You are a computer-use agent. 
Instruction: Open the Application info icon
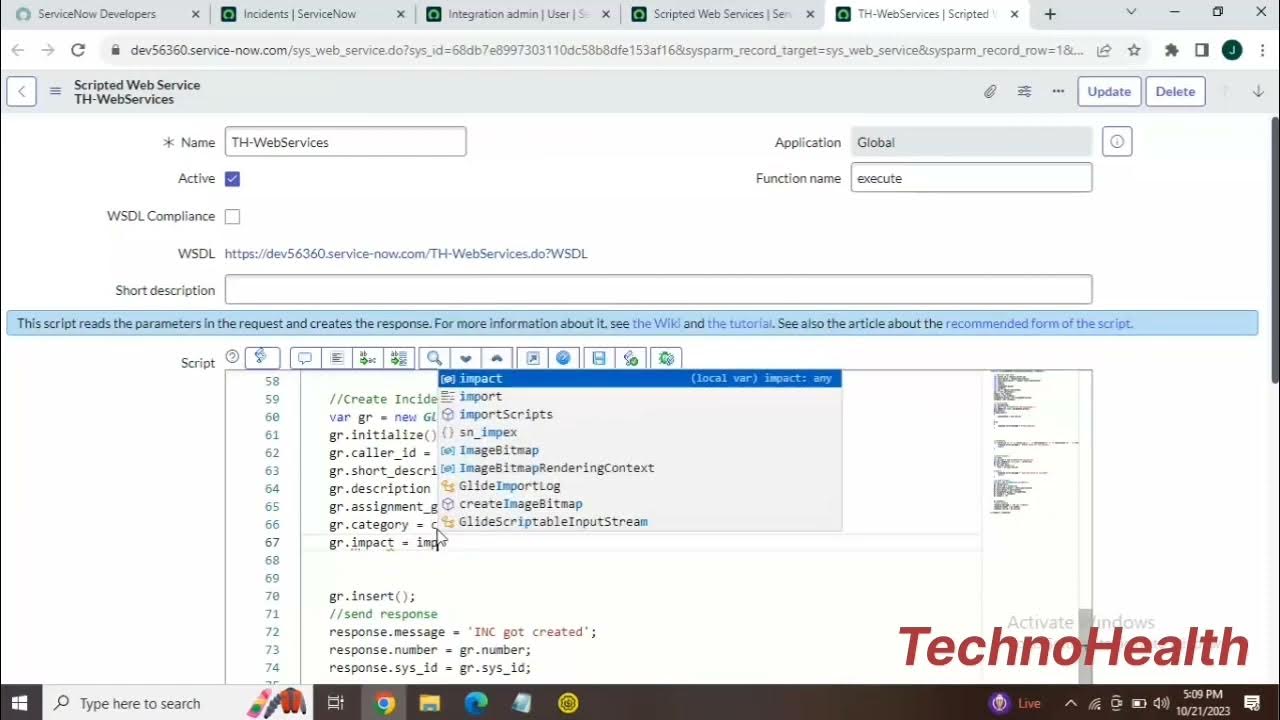click(1117, 142)
